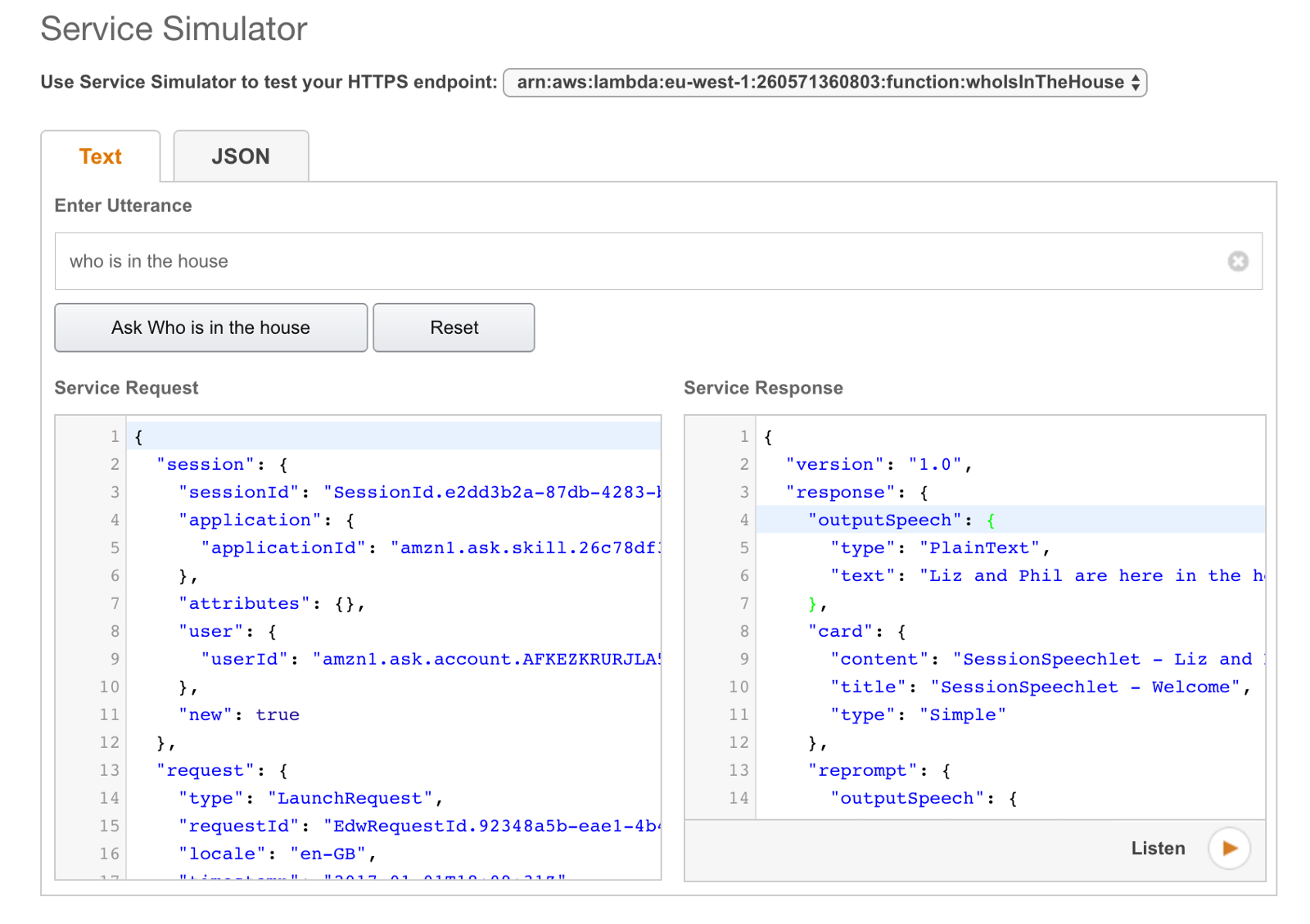Select the highlighted "outputSpeech" line in response
The image size is (1310, 924).
[x=901, y=521]
